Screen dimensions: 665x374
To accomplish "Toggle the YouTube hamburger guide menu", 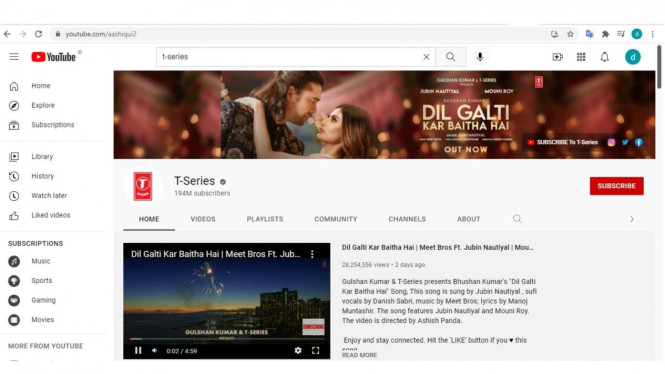I will point(14,57).
